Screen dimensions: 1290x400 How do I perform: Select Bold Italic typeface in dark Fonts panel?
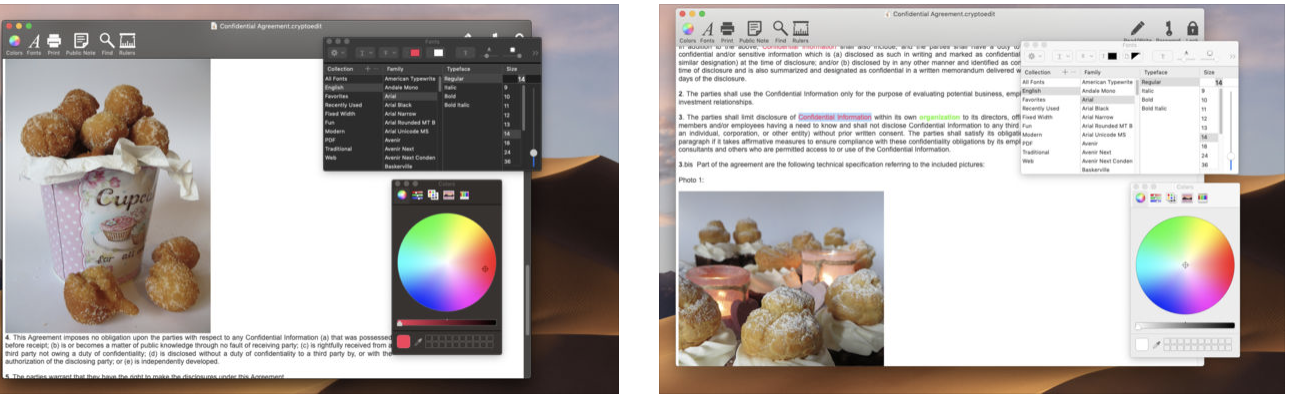pyautogui.click(x=457, y=105)
